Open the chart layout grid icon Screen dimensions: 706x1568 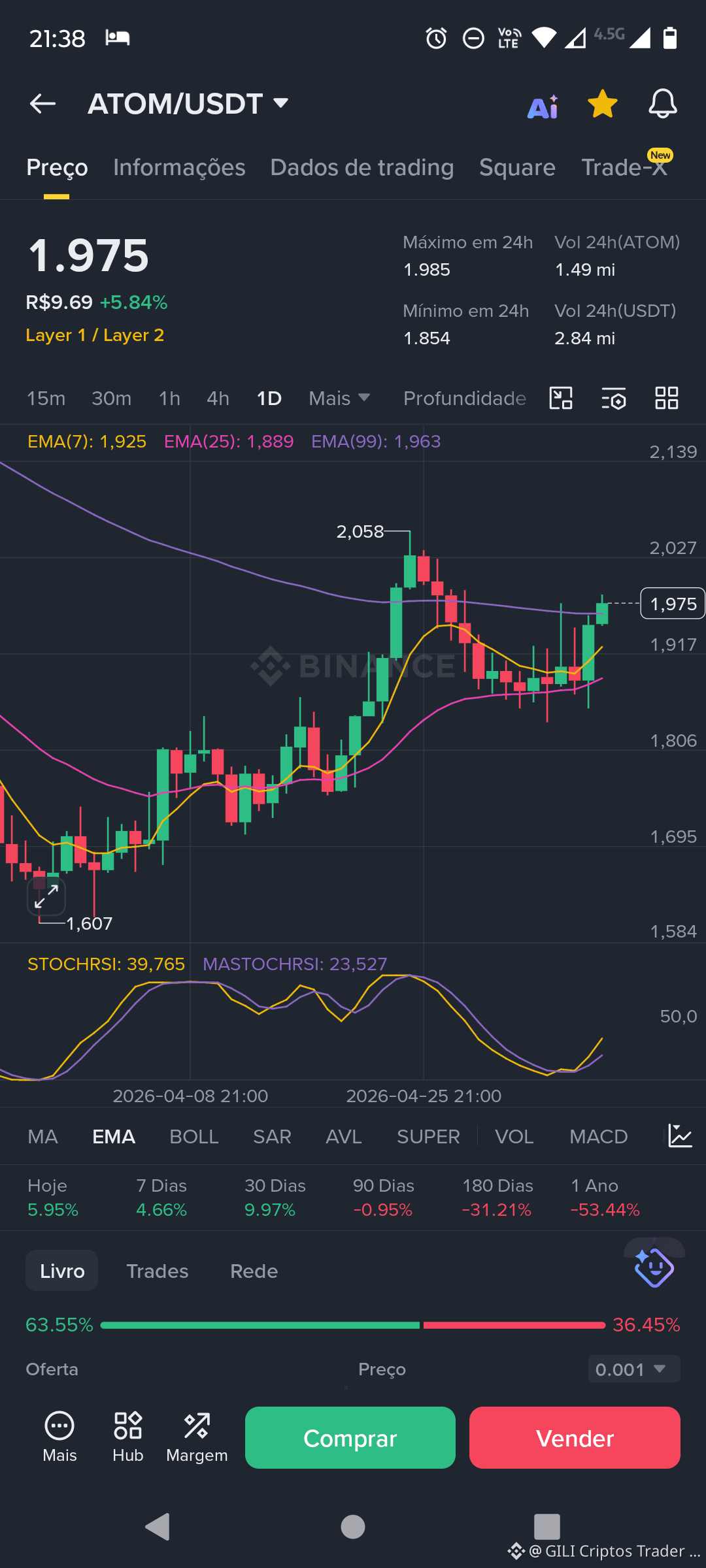pos(667,398)
